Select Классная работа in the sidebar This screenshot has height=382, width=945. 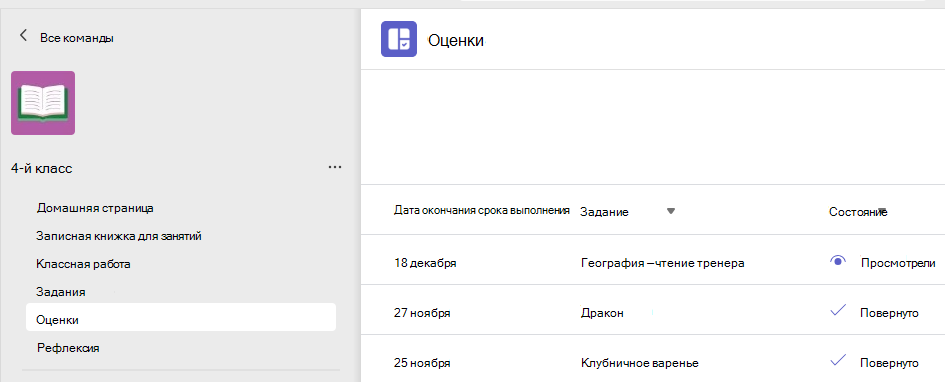click(x=83, y=264)
